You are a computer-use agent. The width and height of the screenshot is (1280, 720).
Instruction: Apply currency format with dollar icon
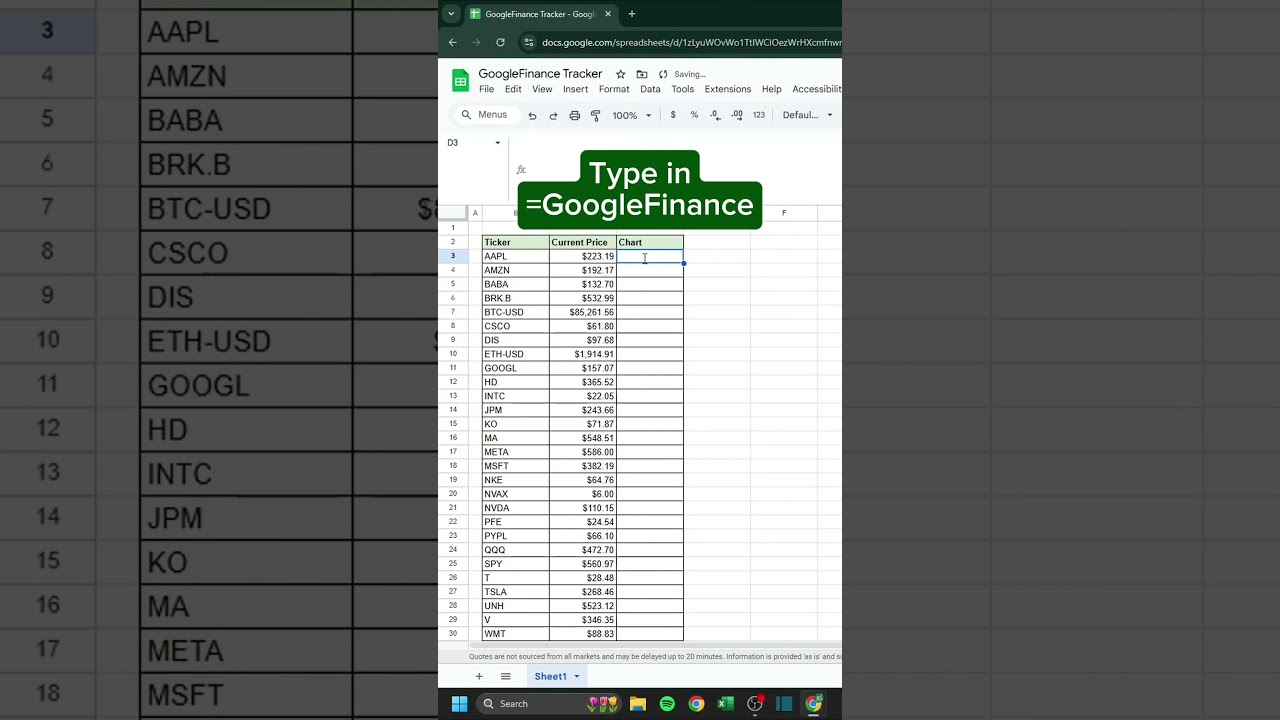click(673, 115)
